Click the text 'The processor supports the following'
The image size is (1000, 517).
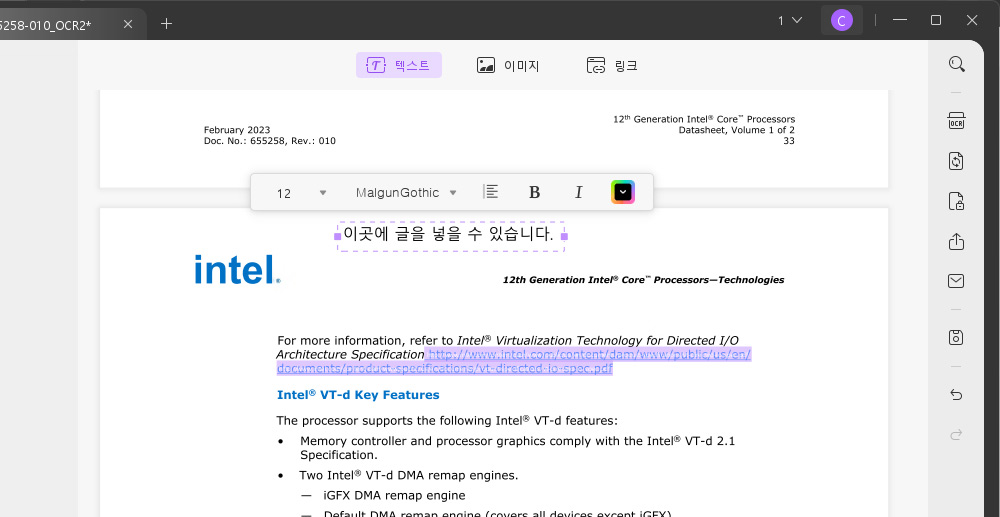(384, 421)
